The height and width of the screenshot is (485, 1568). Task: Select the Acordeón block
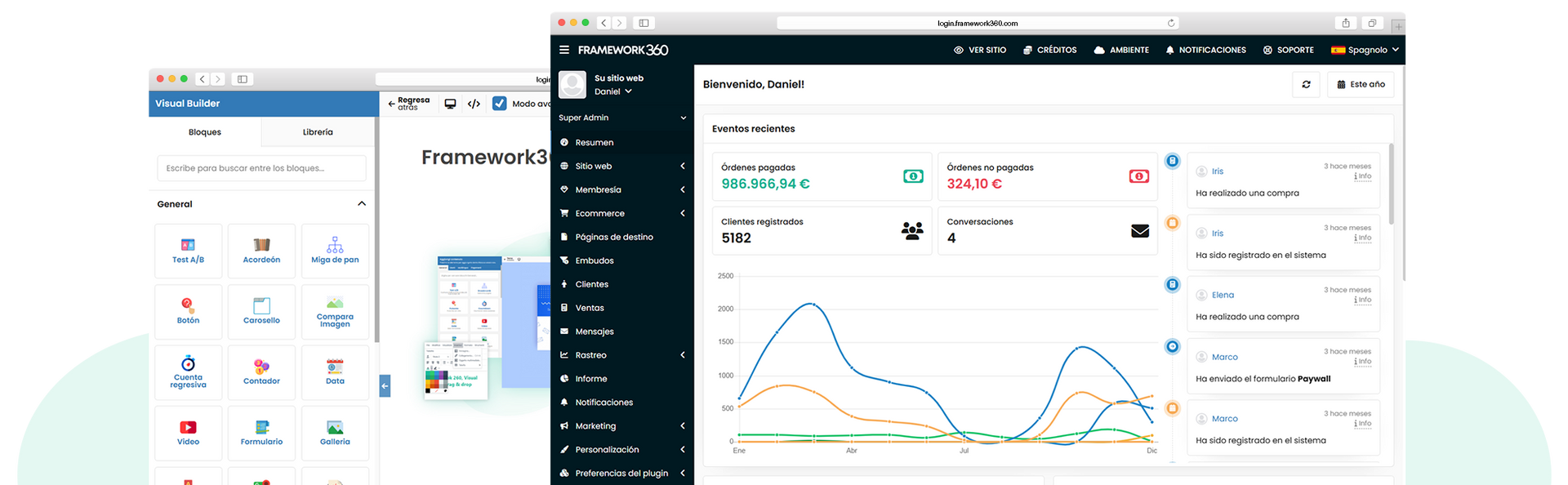point(261,251)
